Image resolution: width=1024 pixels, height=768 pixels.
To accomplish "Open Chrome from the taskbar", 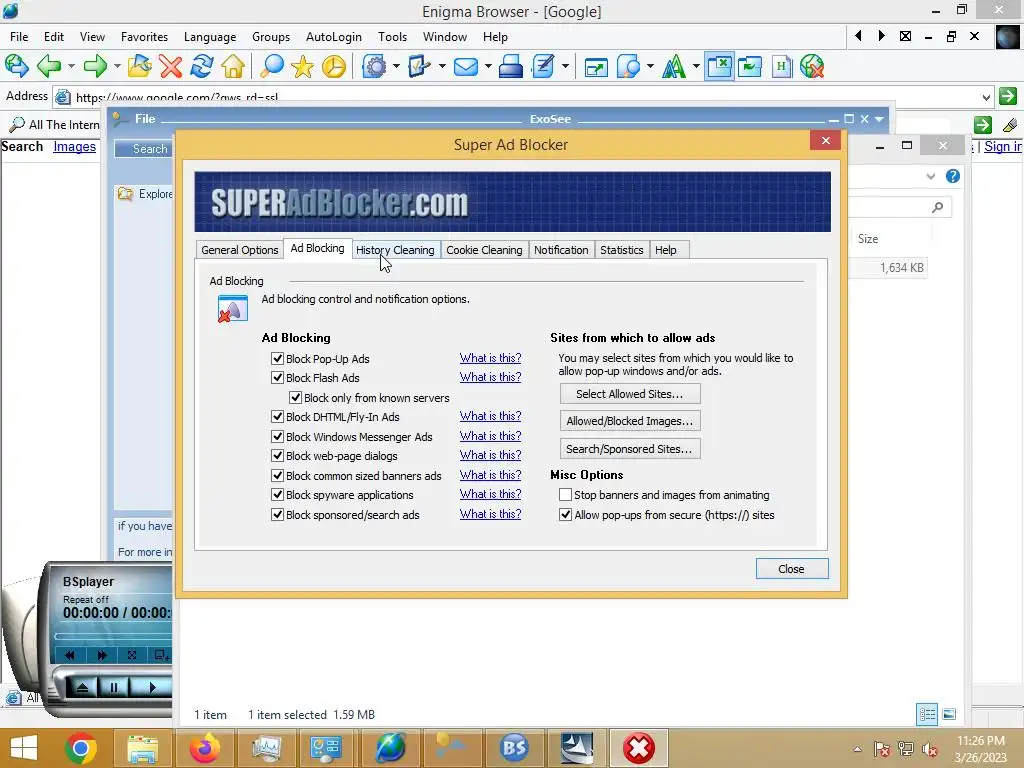I will (81, 748).
